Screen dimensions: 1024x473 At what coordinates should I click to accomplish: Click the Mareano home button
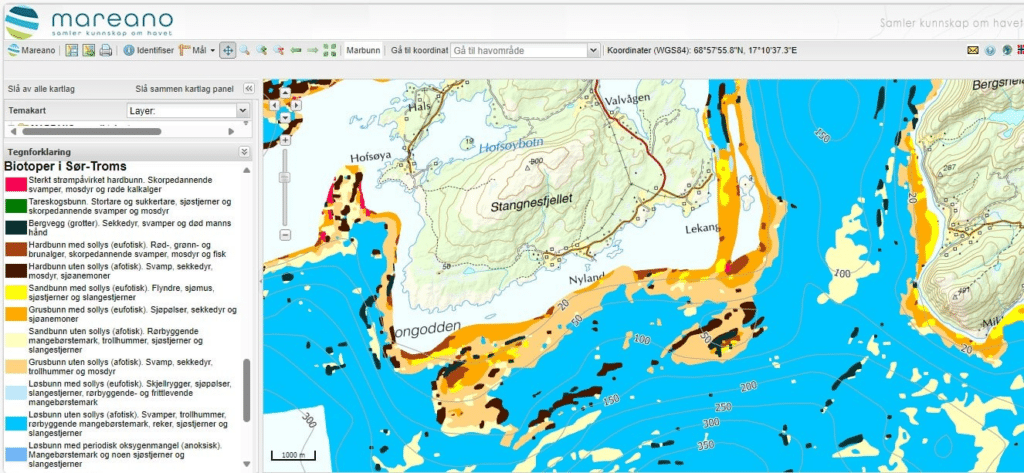31,50
